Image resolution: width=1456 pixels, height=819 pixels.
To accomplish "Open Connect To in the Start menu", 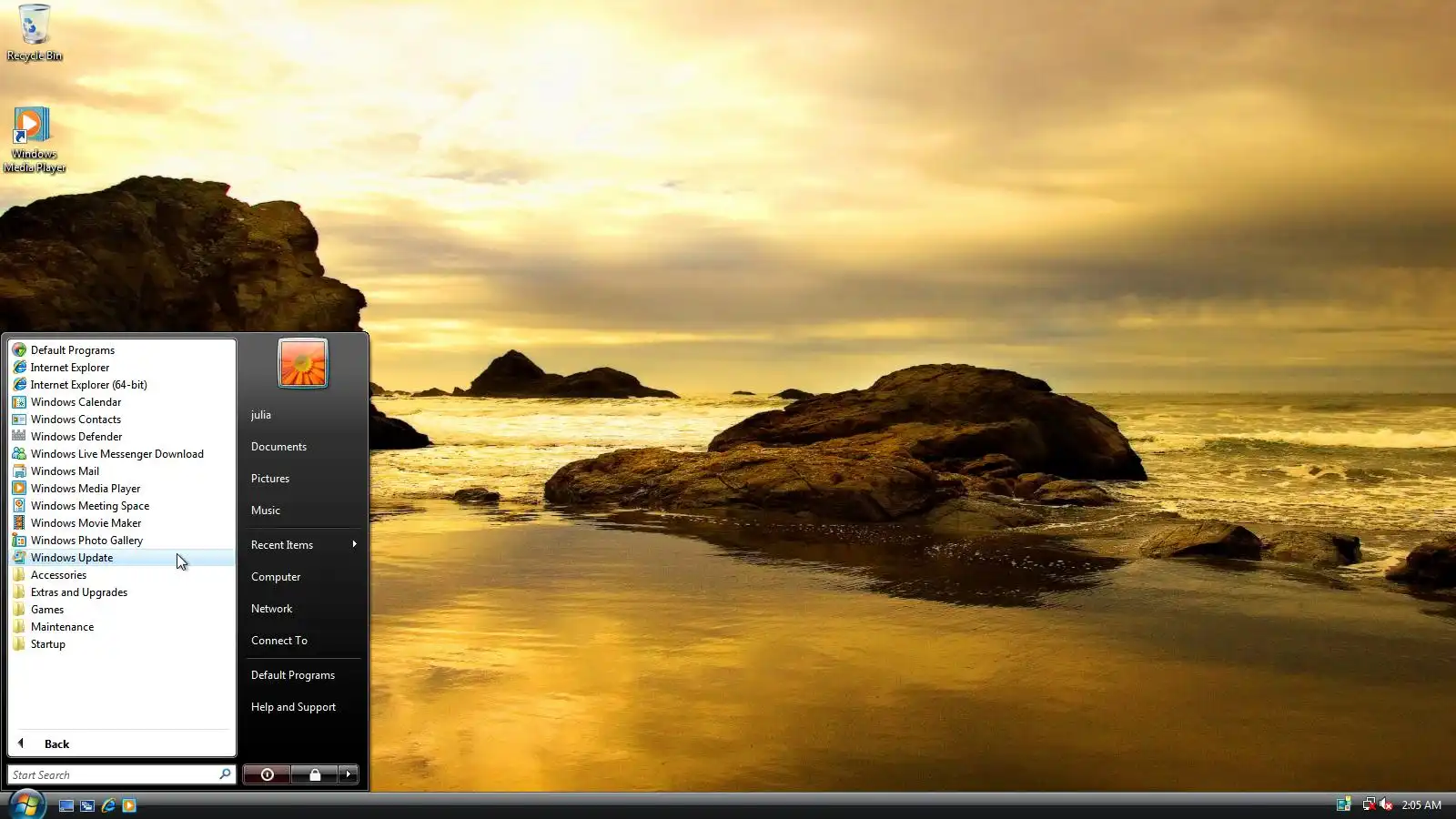I will pyautogui.click(x=303, y=641).
